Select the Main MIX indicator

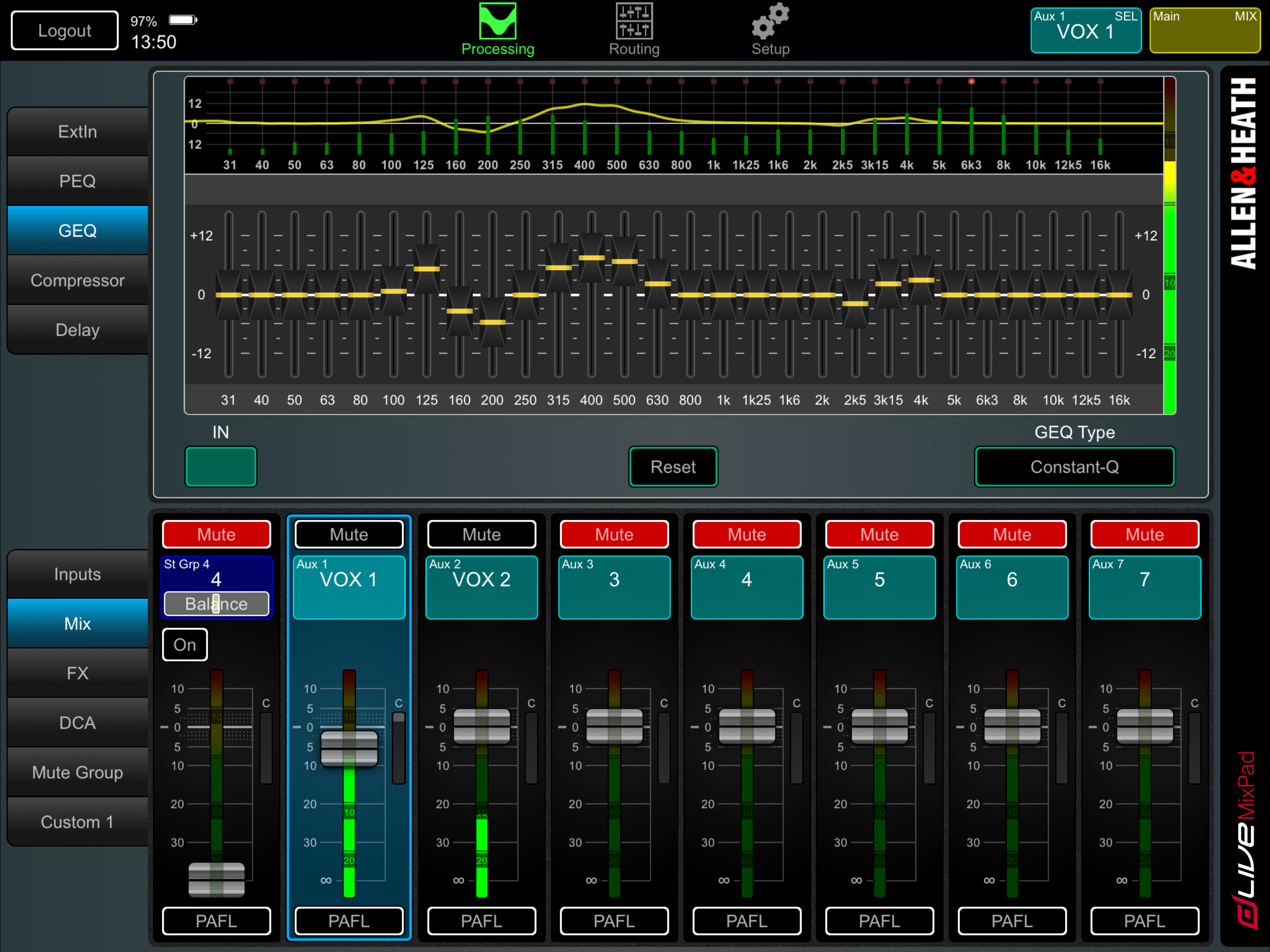[1204, 30]
